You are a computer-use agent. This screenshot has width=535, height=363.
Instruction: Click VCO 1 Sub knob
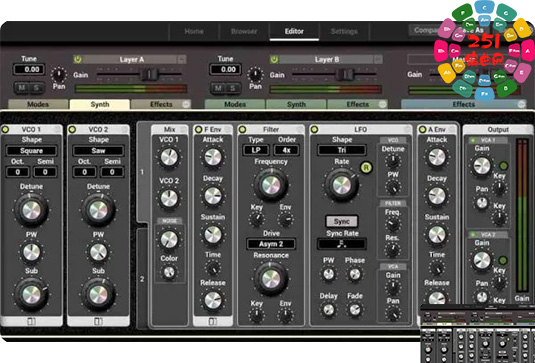(31, 294)
